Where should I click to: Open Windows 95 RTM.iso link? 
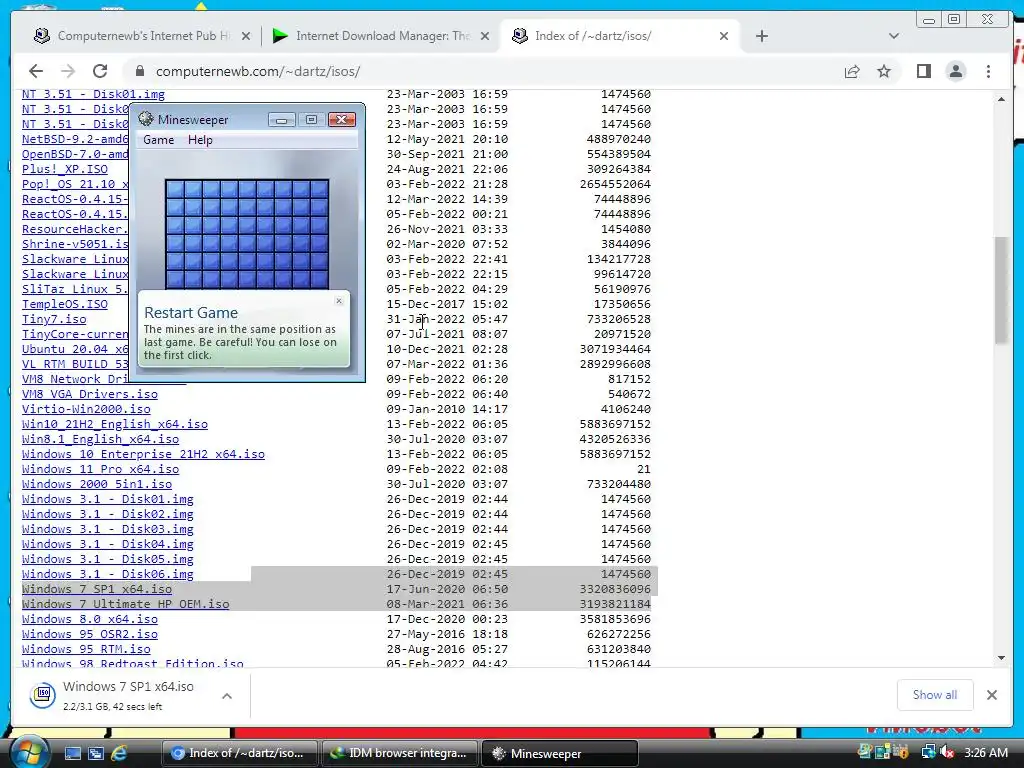86,650
